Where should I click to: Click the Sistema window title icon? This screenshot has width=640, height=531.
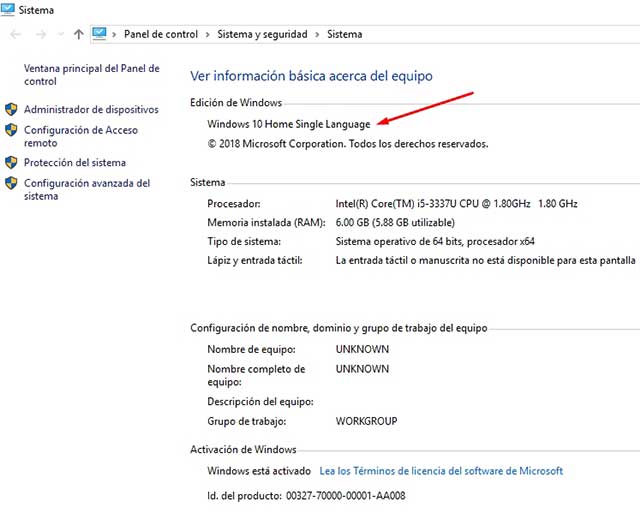point(7,9)
